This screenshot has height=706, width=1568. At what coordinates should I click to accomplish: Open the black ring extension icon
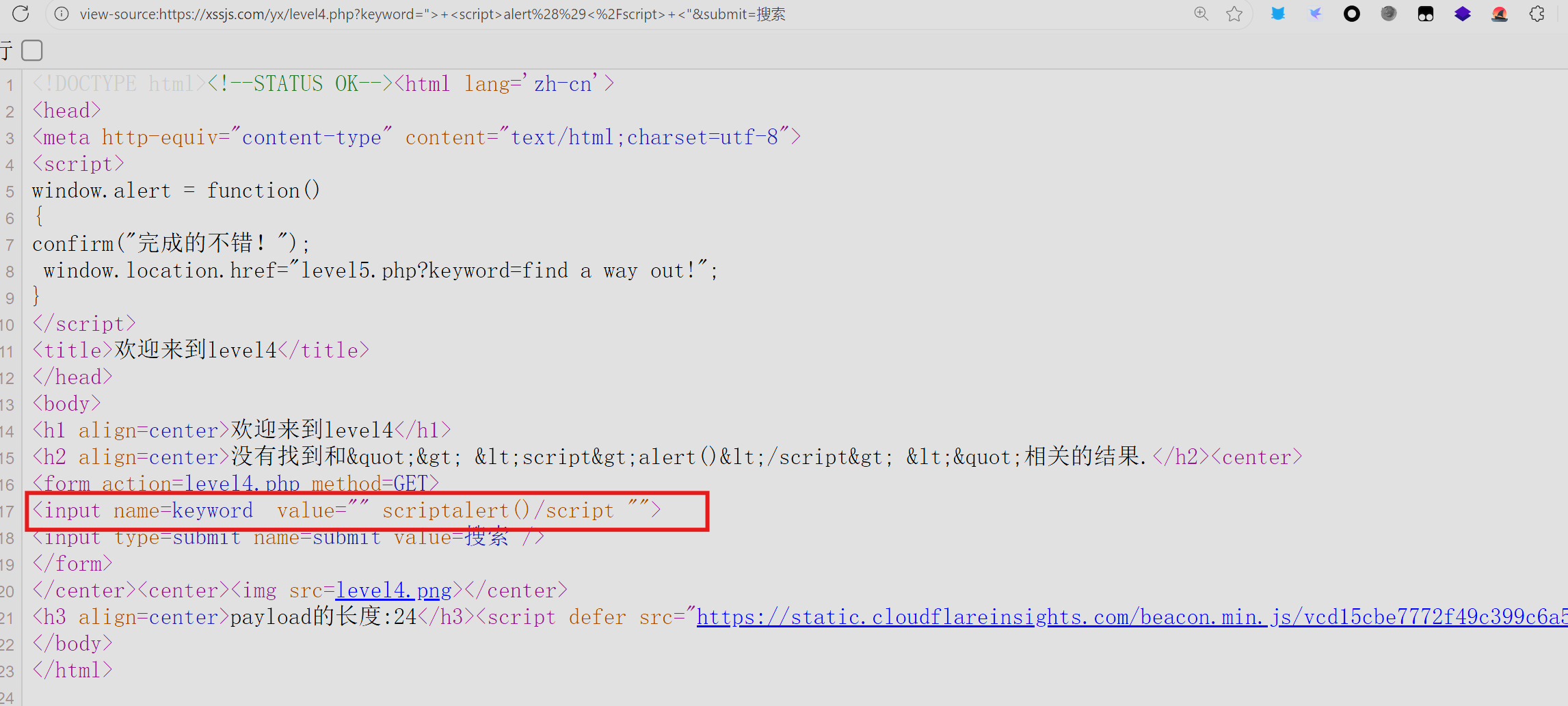point(1352,14)
